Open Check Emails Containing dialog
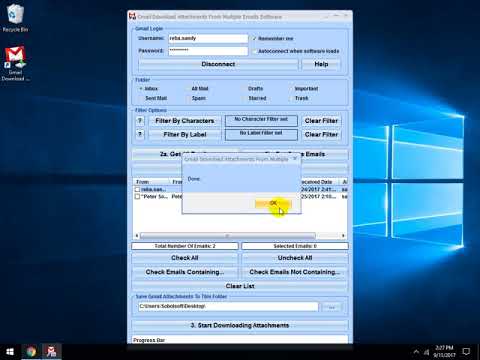 tap(185, 272)
